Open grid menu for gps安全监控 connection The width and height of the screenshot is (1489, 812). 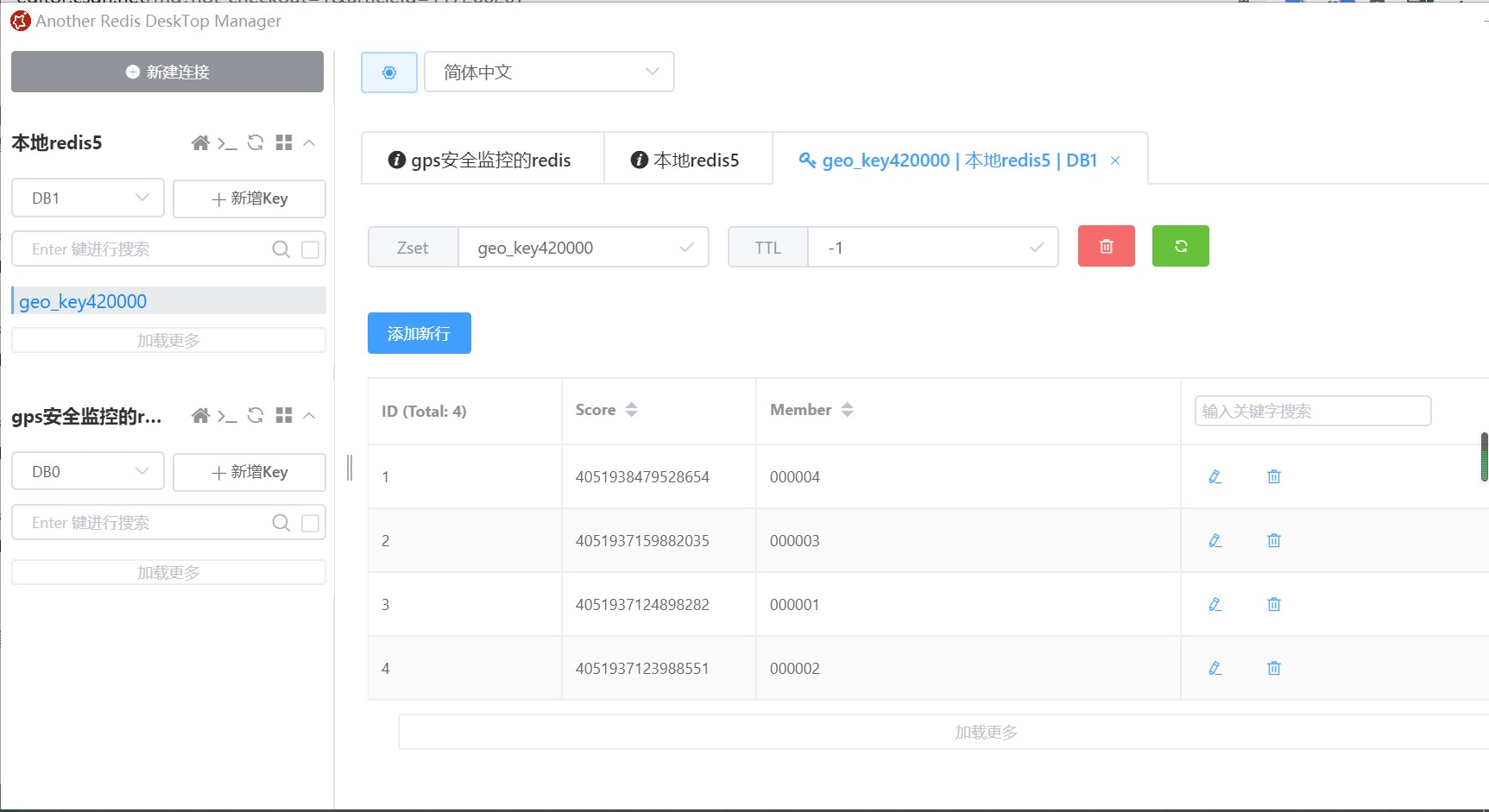[x=284, y=416]
